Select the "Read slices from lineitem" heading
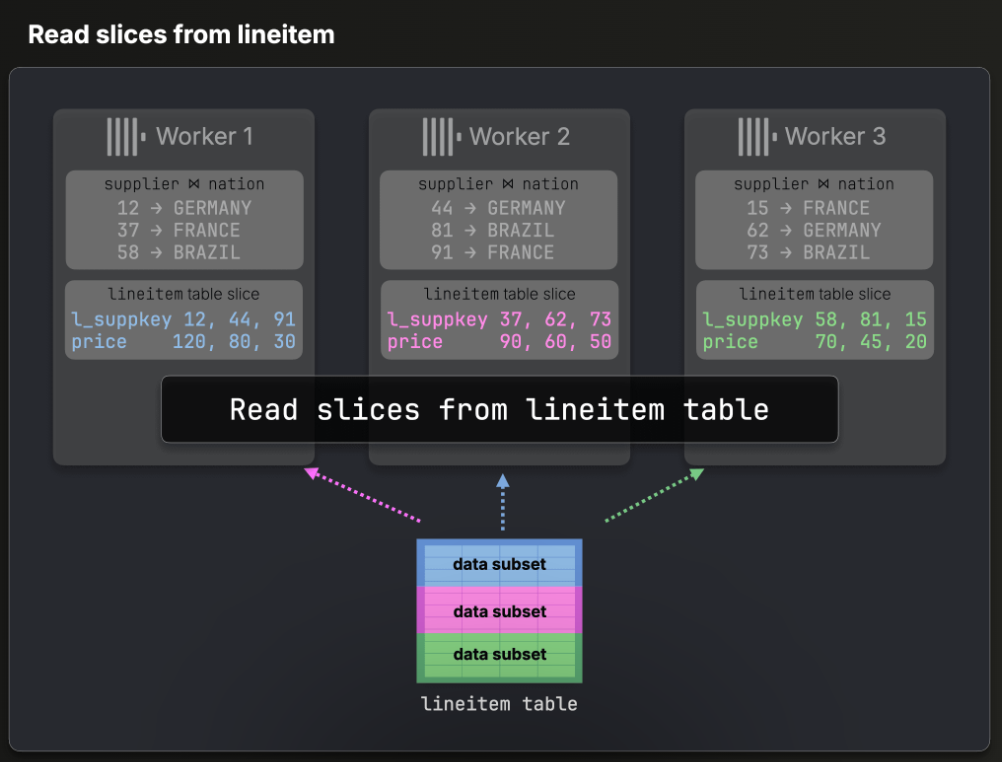Image resolution: width=1002 pixels, height=762 pixels. click(x=181, y=35)
